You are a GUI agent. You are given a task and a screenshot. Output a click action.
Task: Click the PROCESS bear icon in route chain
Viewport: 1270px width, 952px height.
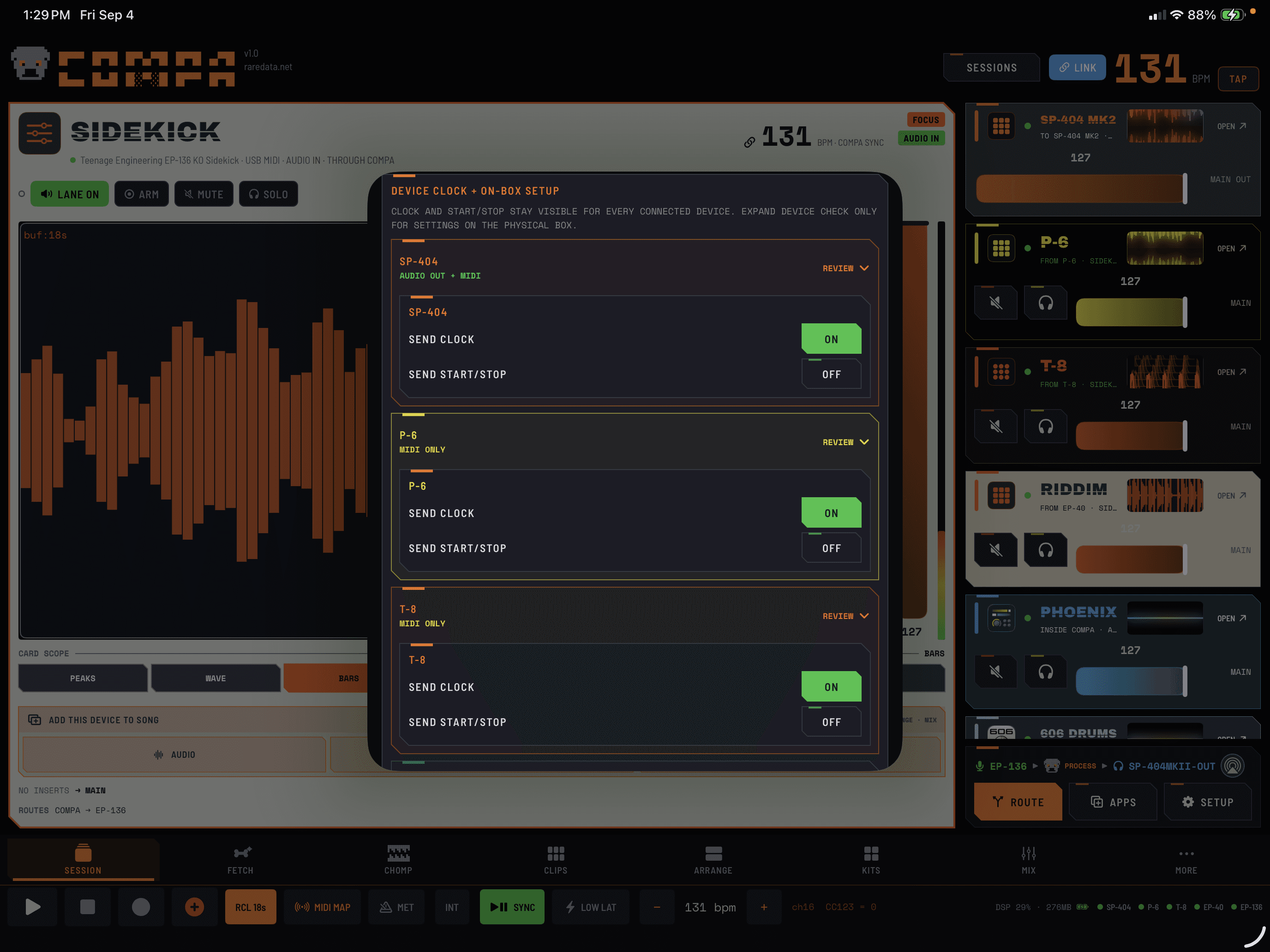[x=1051, y=766]
